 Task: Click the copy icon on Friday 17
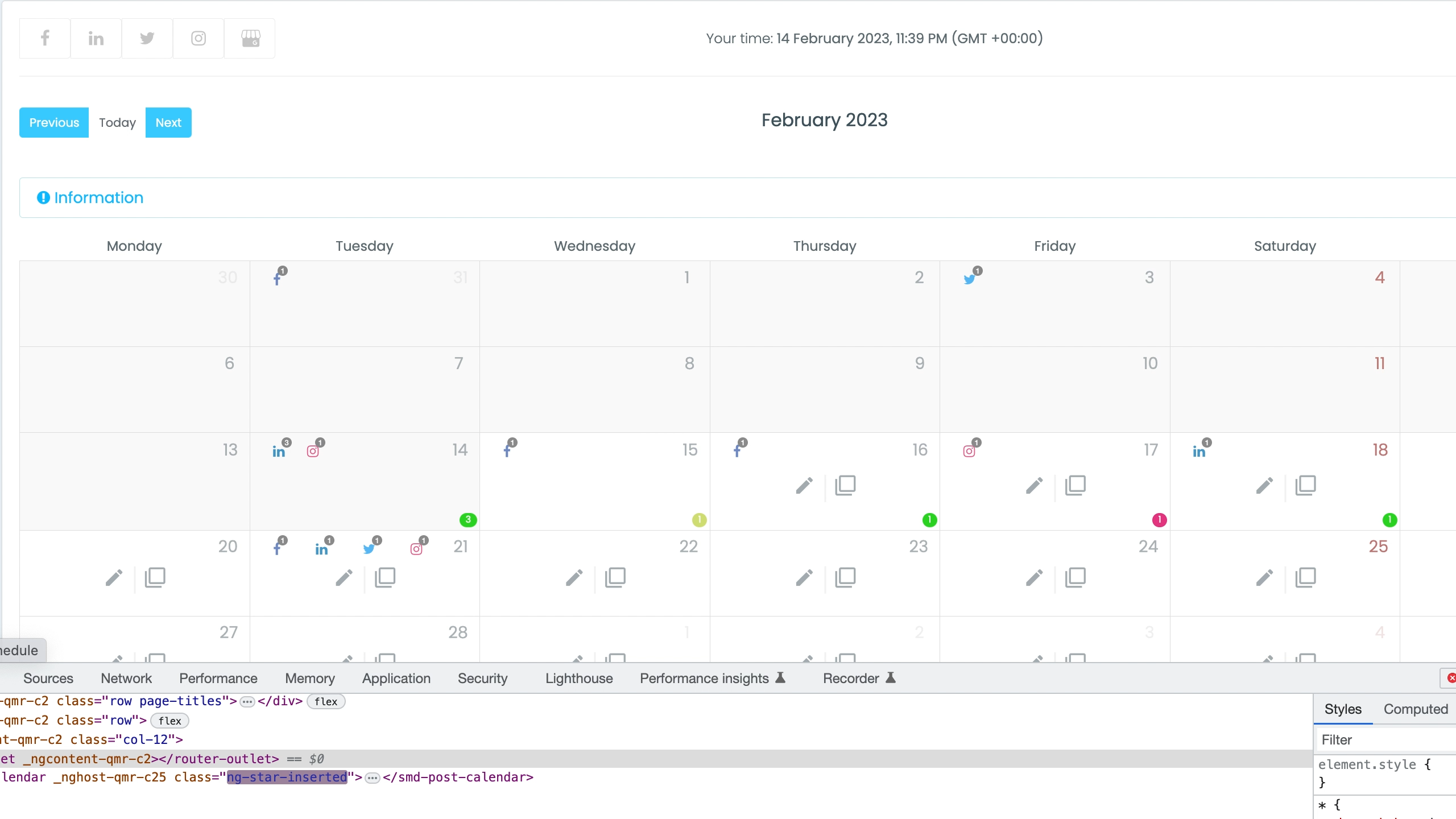(1075, 486)
